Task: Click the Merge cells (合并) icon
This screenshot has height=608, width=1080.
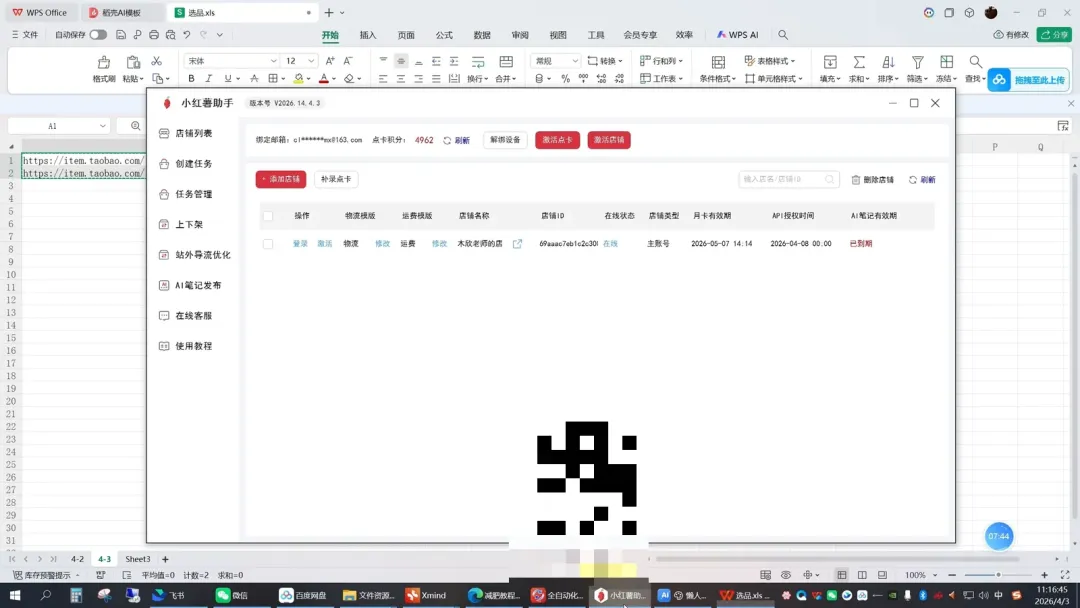Action: pyautogui.click(x=506, y=61)
